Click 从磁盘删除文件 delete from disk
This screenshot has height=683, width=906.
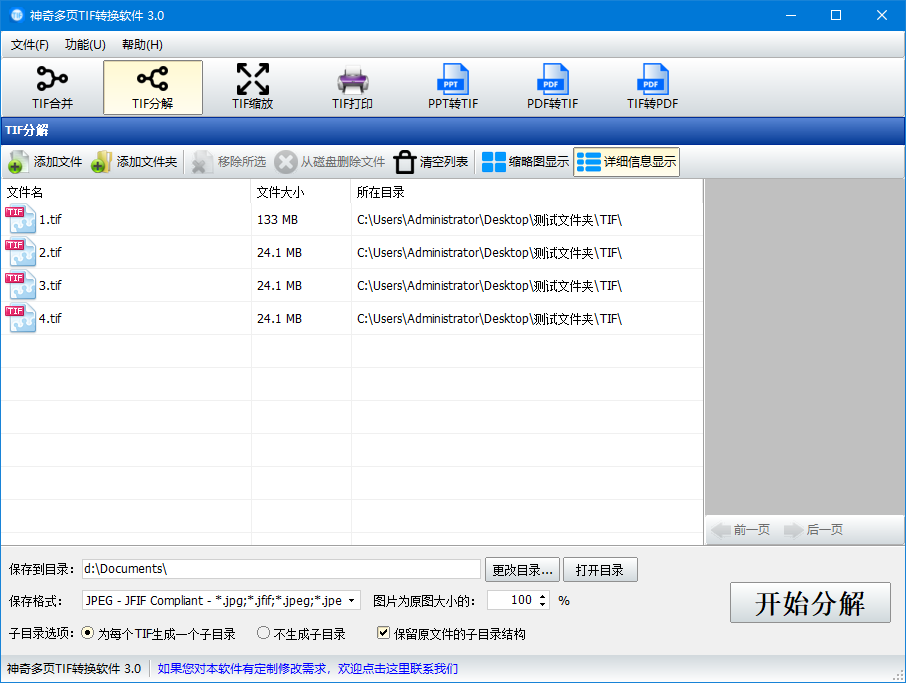click(x=330, y=162)
